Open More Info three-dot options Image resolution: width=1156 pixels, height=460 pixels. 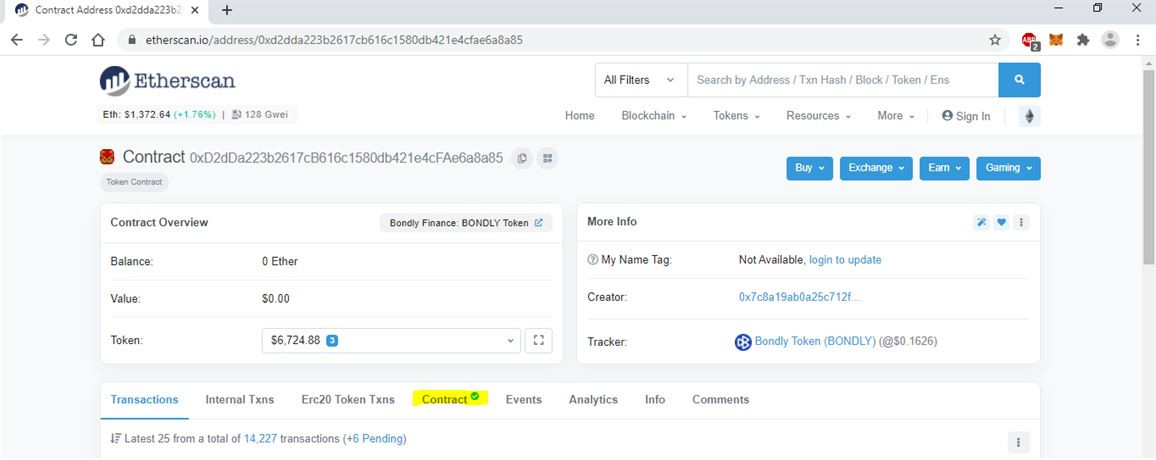coord(1021,222)
